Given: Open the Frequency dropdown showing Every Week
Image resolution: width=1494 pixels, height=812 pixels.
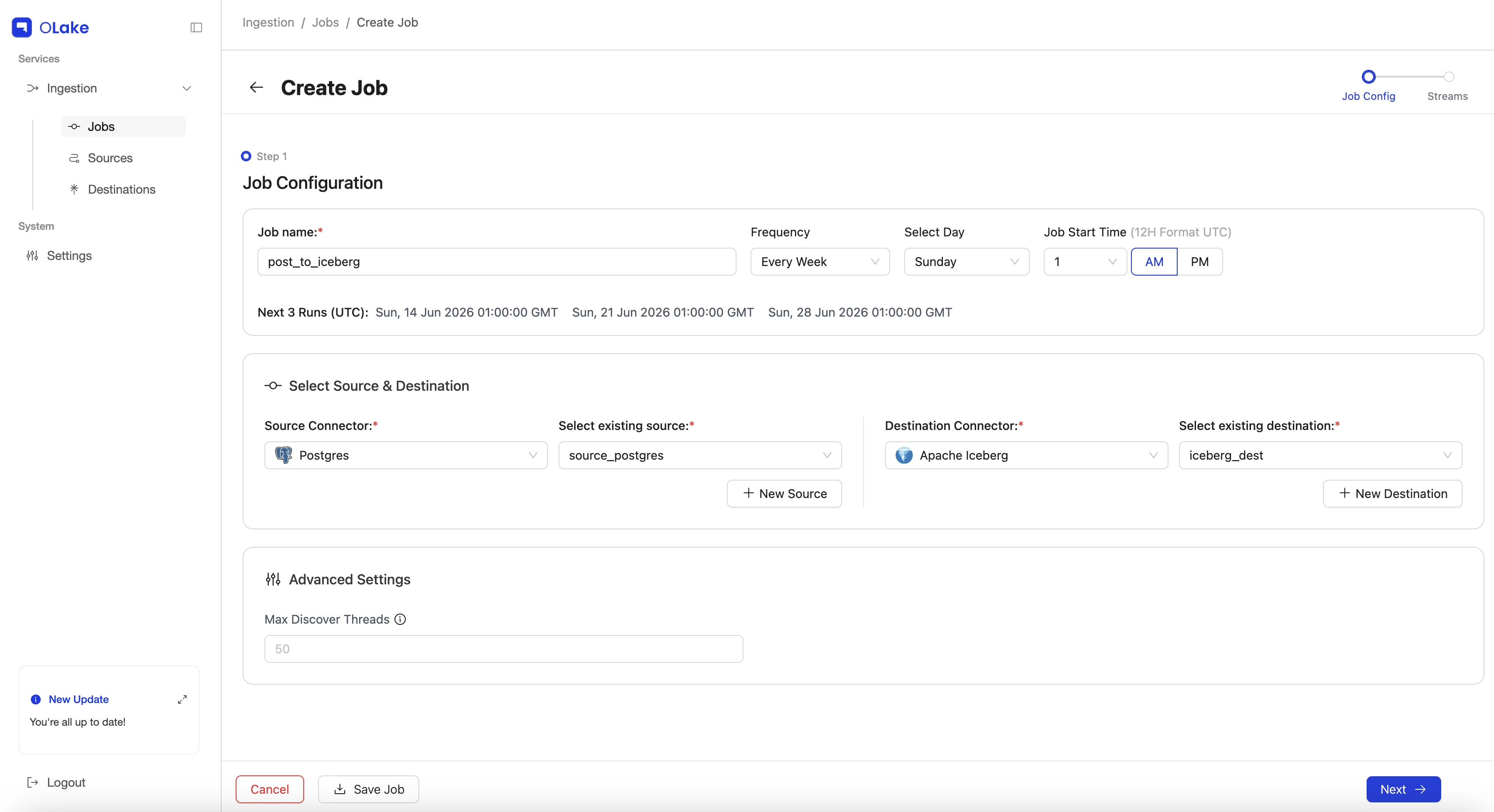Looking at the screenshot, I should click(x=820, y=261).
